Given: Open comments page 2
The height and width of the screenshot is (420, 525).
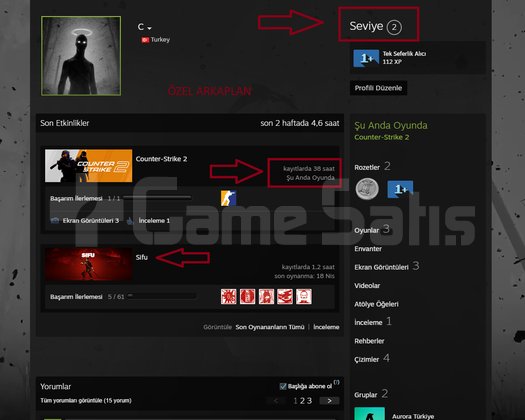Looking at the screenshot, I should tap(302, 401).
